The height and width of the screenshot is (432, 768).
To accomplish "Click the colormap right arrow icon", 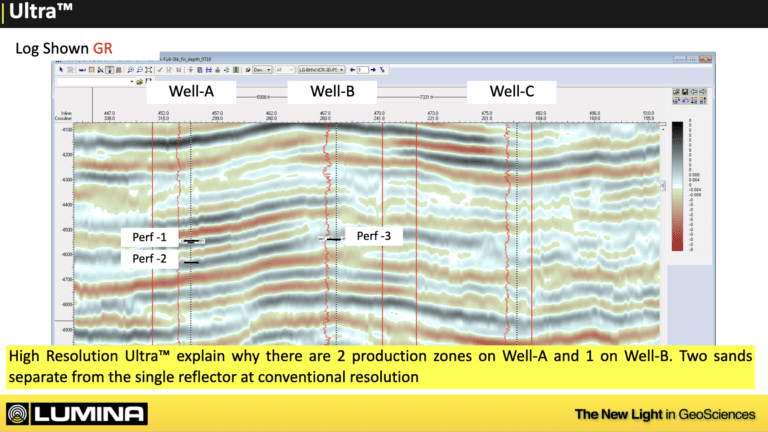I will (x=703, y=92).
